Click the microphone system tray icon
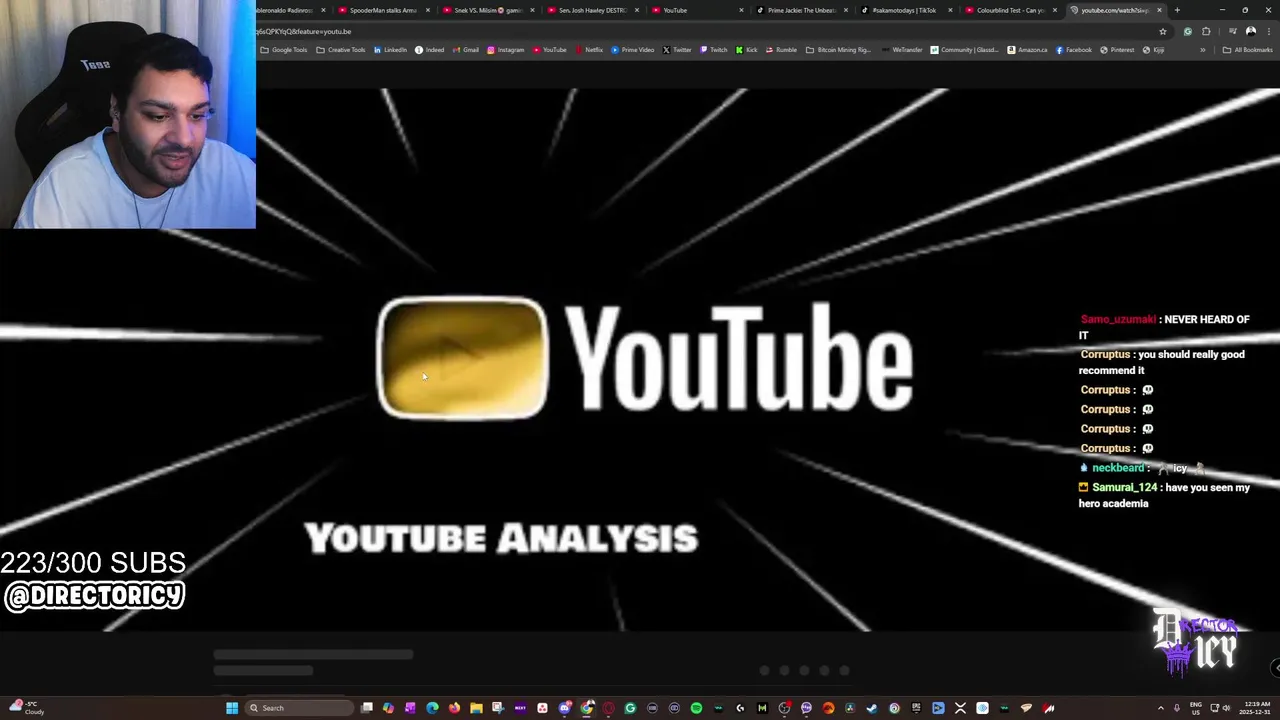1280x720 pixels. [x=1177, y=708]
